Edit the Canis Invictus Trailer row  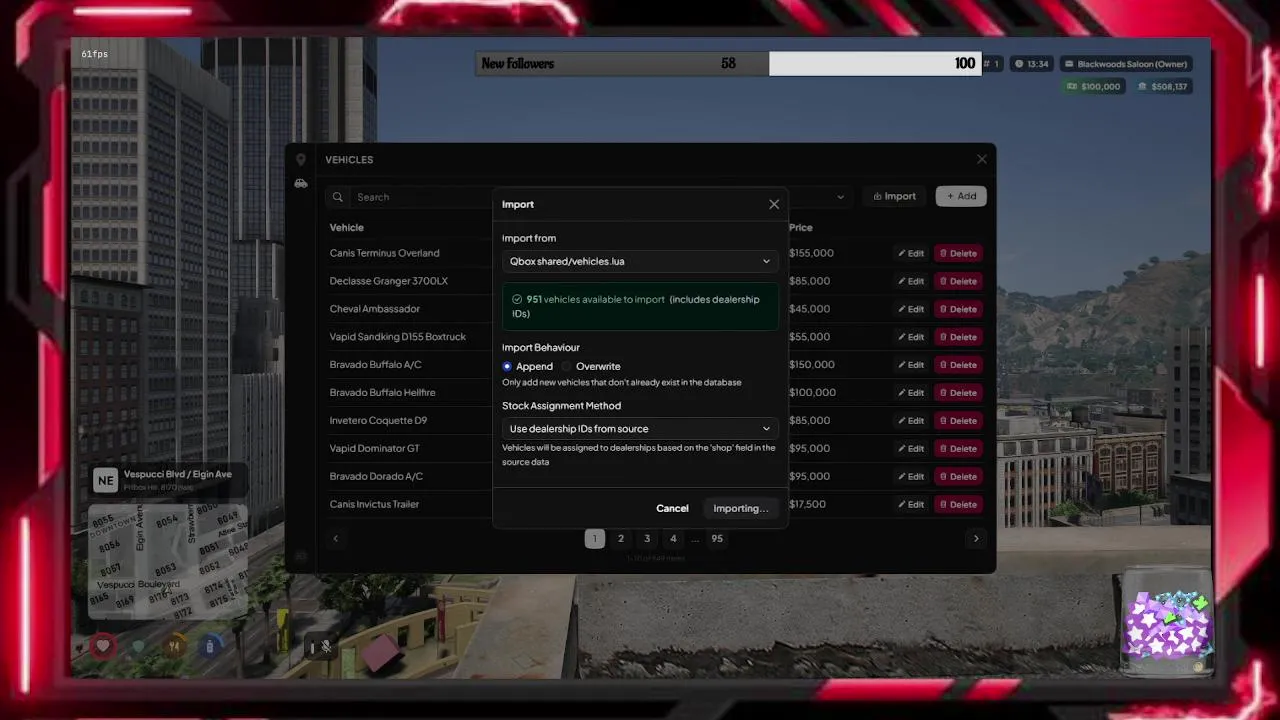coord(910,505)
